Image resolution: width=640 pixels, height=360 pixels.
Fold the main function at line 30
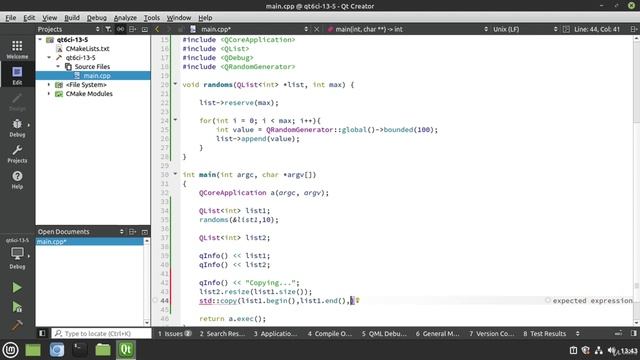[x=176, y=174]
